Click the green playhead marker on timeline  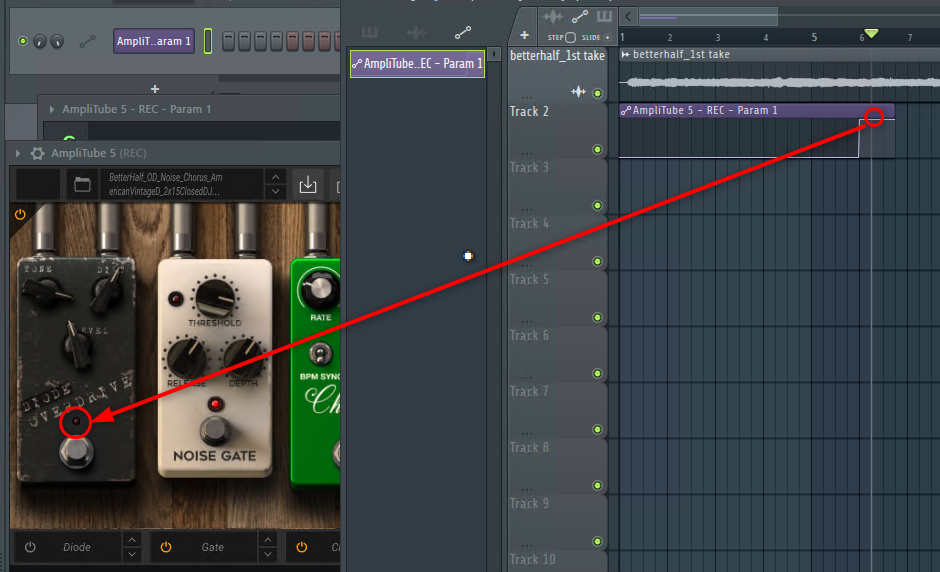pyautogui.click(x=870, y=34)
